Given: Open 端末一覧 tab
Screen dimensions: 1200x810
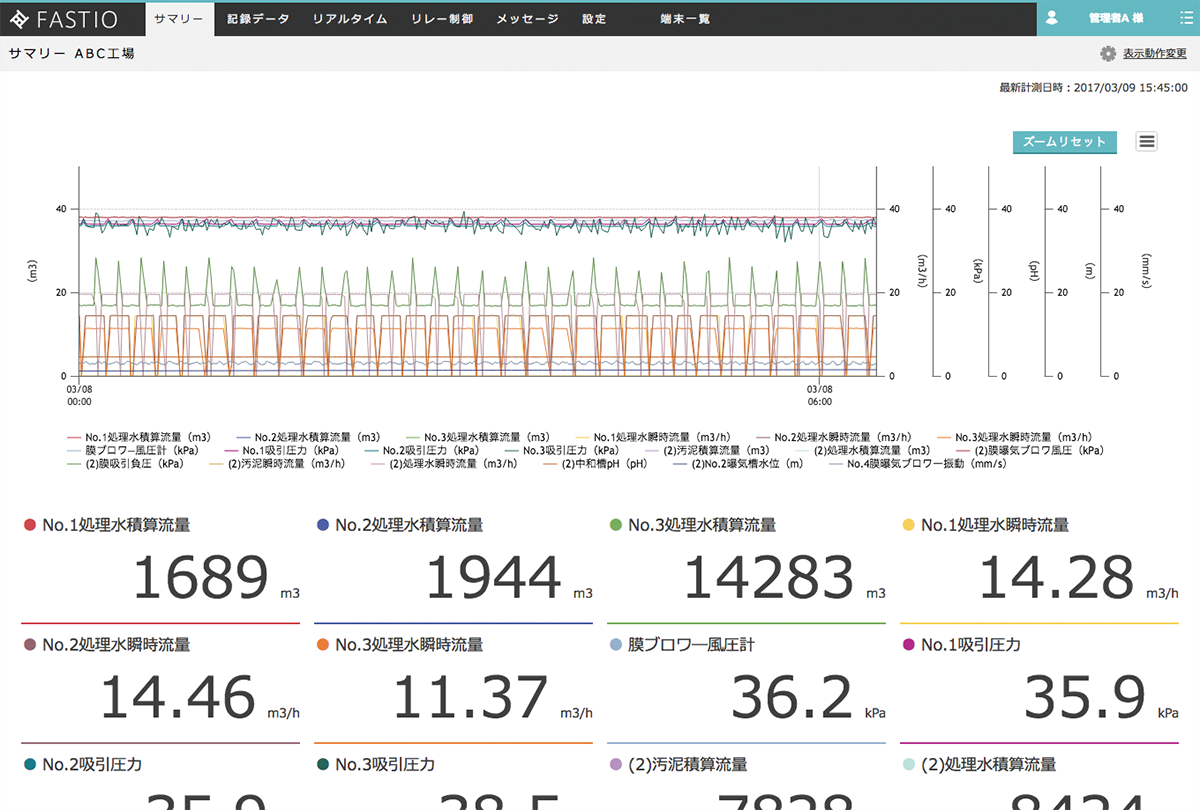Looking at the screenshot, I should point(685,19).
